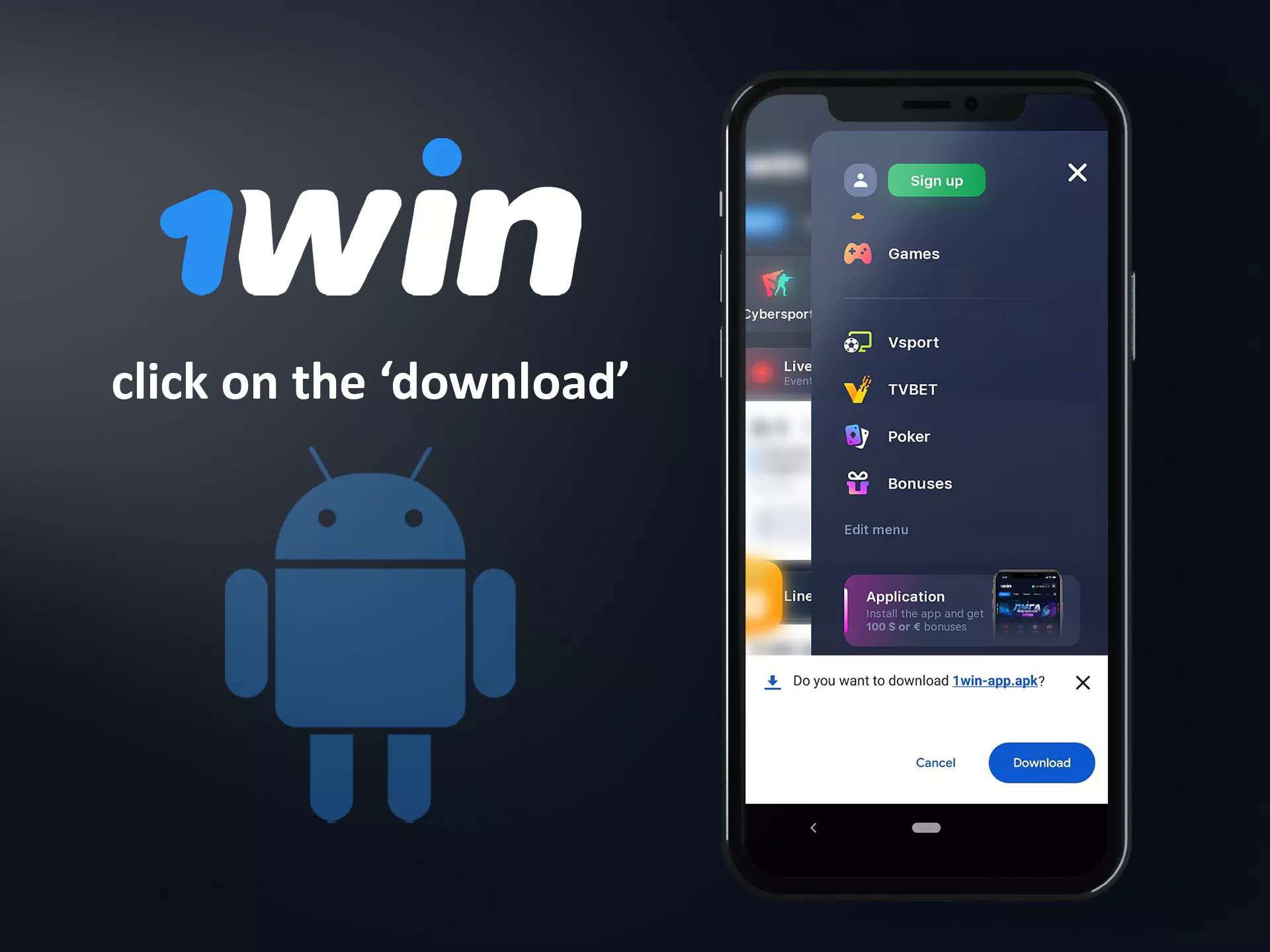Click the Sign up button
1270x952 pixels.
click(x=935, y=180)
